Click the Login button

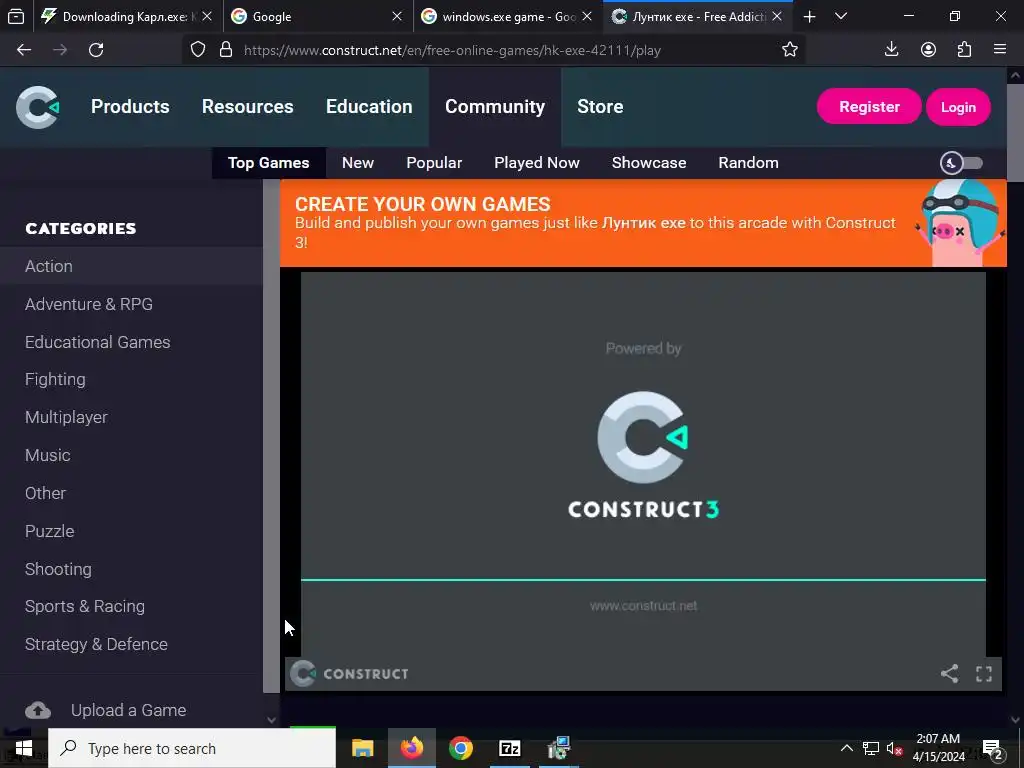click(958, 107)
